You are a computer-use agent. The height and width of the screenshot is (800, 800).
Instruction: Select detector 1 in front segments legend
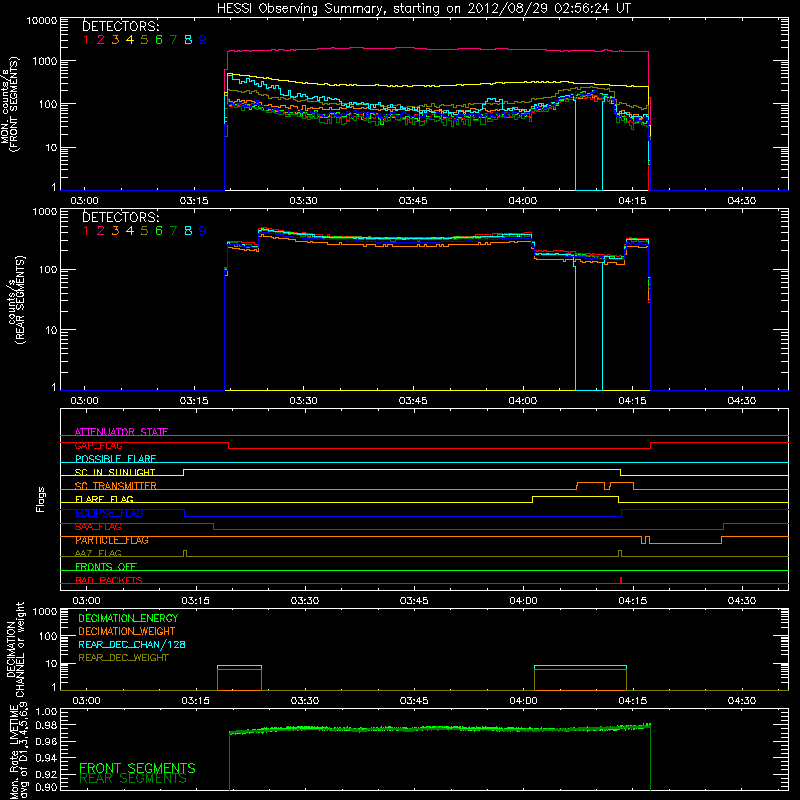pos(86,40)
